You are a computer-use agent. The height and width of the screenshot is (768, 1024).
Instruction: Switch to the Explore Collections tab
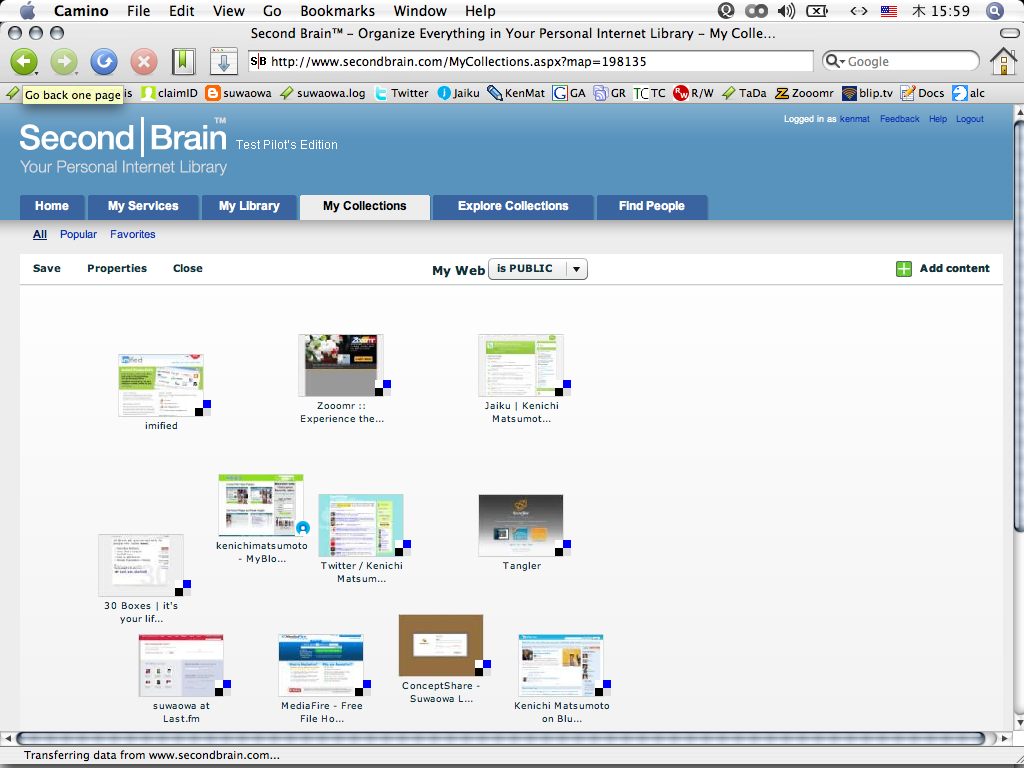[513, 206]
